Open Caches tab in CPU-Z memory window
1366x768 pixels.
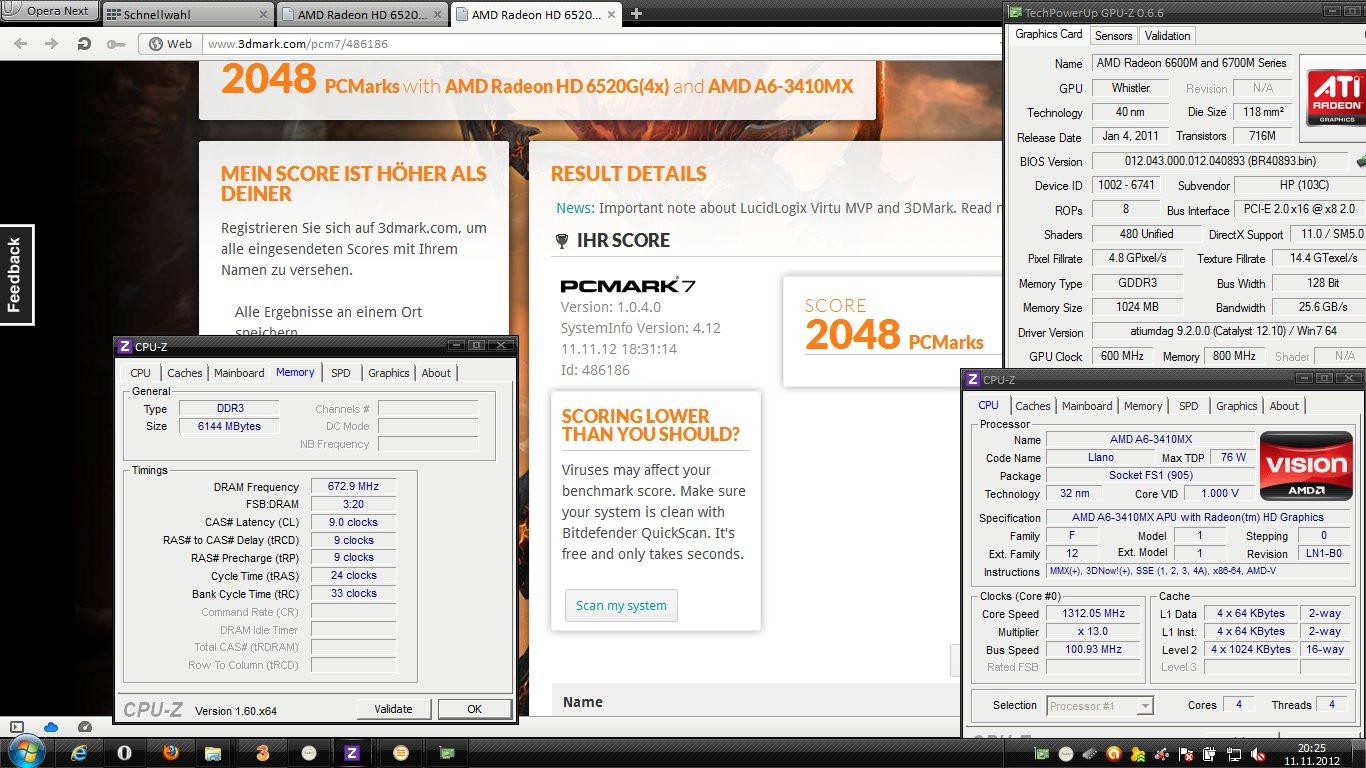tap(185, 373)
